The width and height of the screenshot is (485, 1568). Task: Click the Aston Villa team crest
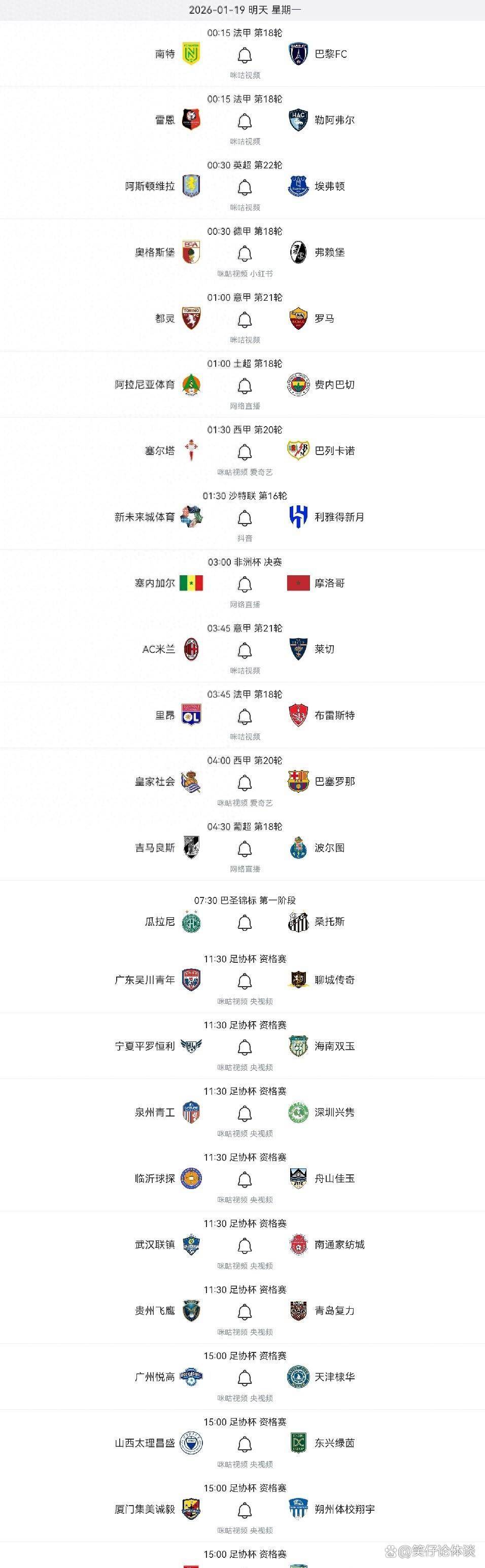point(192,186)
